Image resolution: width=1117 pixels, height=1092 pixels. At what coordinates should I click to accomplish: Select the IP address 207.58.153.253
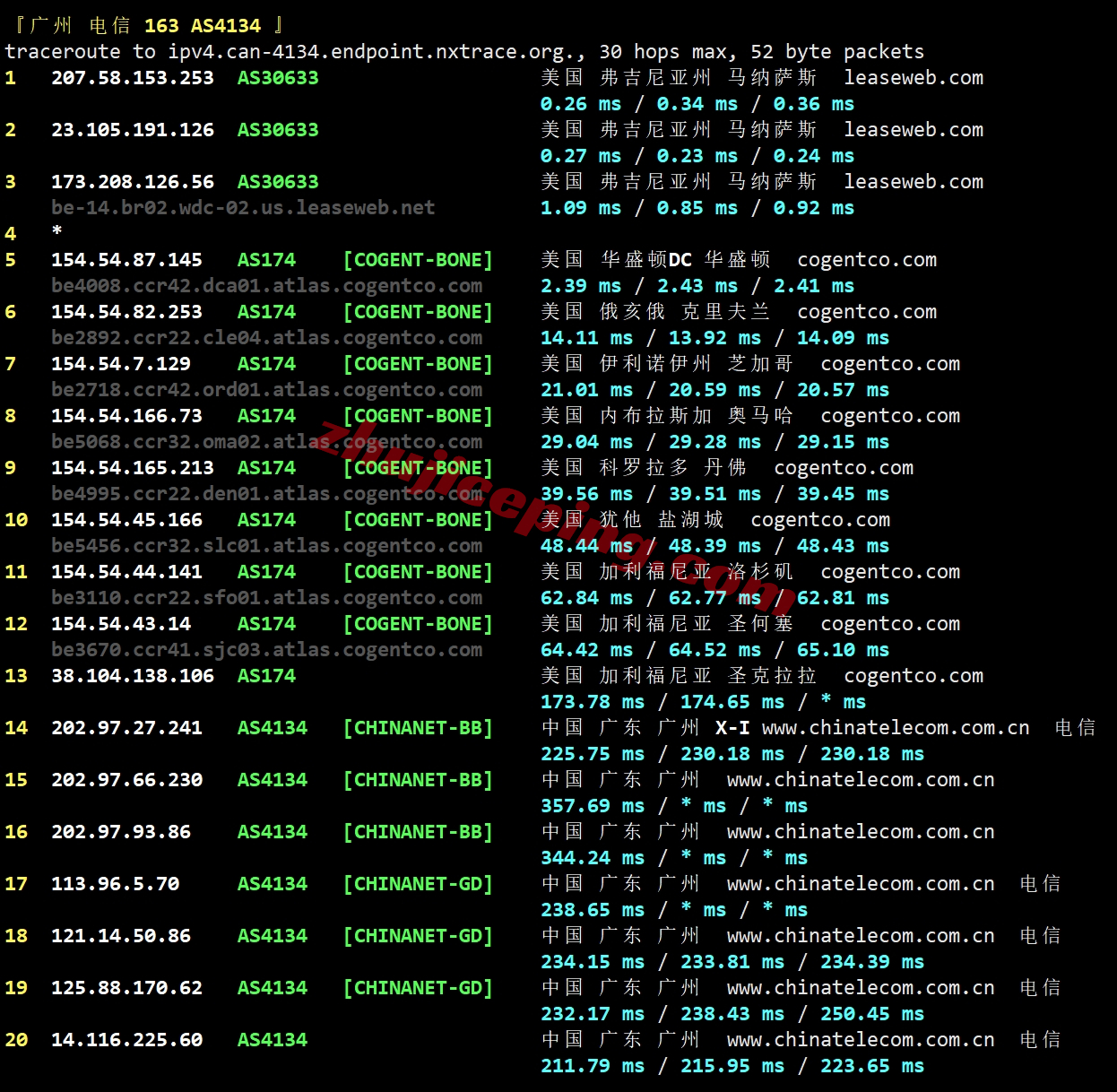133,78
